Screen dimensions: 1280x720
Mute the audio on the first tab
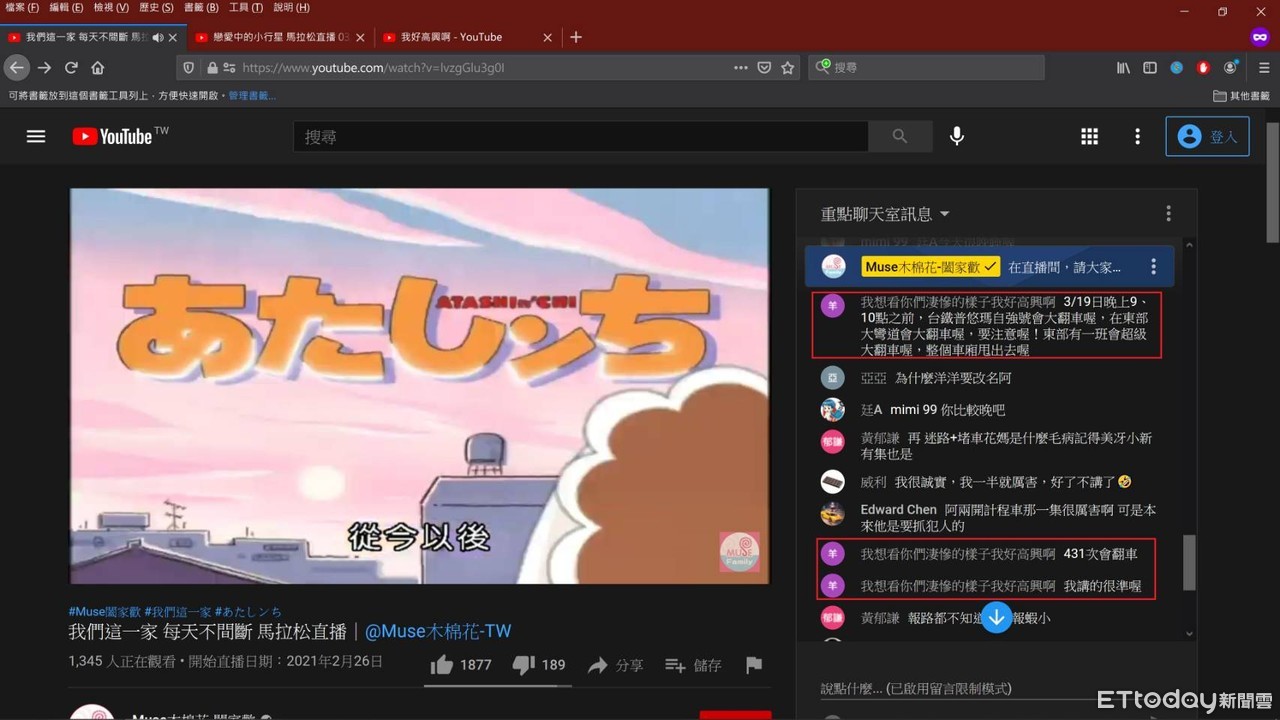click(157, 37)
